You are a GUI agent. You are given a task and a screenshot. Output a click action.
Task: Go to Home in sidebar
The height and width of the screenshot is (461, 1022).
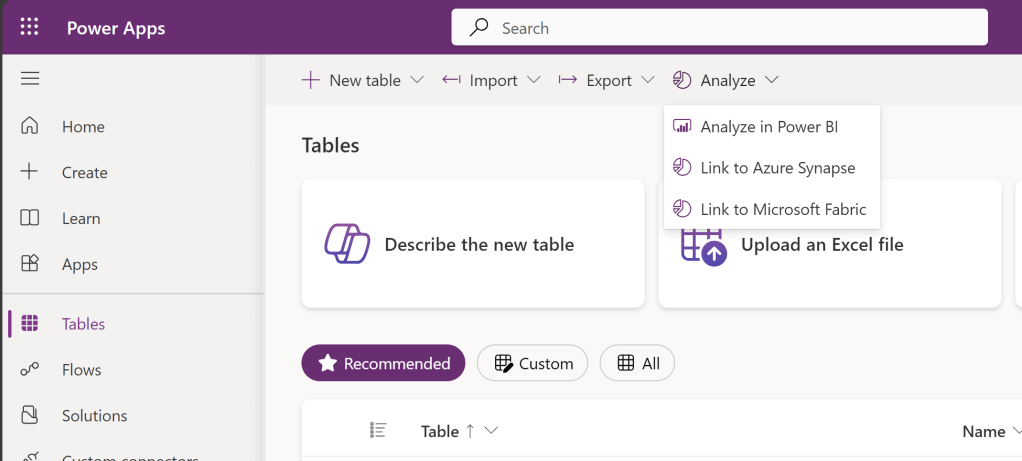tap(83, 127)
